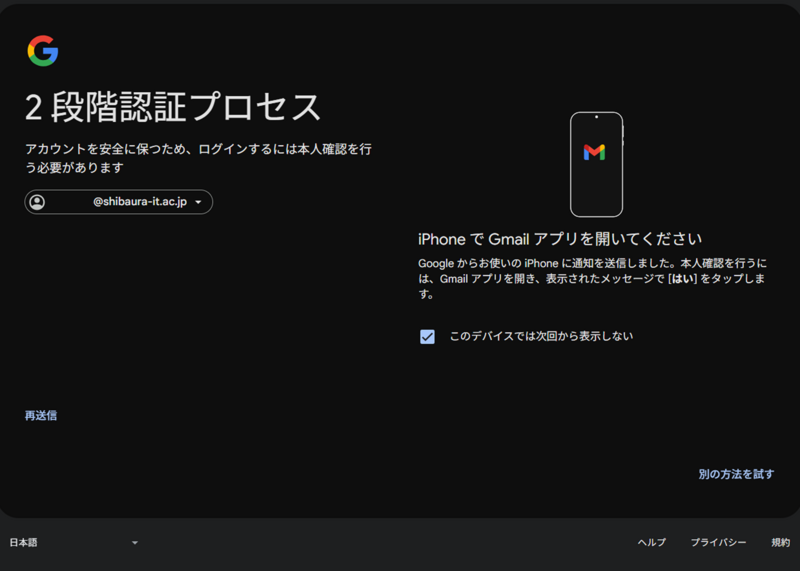Click the iPhone で Gmail アプリを開いてください heading
The image size is (800, 571).
(559, 239)
